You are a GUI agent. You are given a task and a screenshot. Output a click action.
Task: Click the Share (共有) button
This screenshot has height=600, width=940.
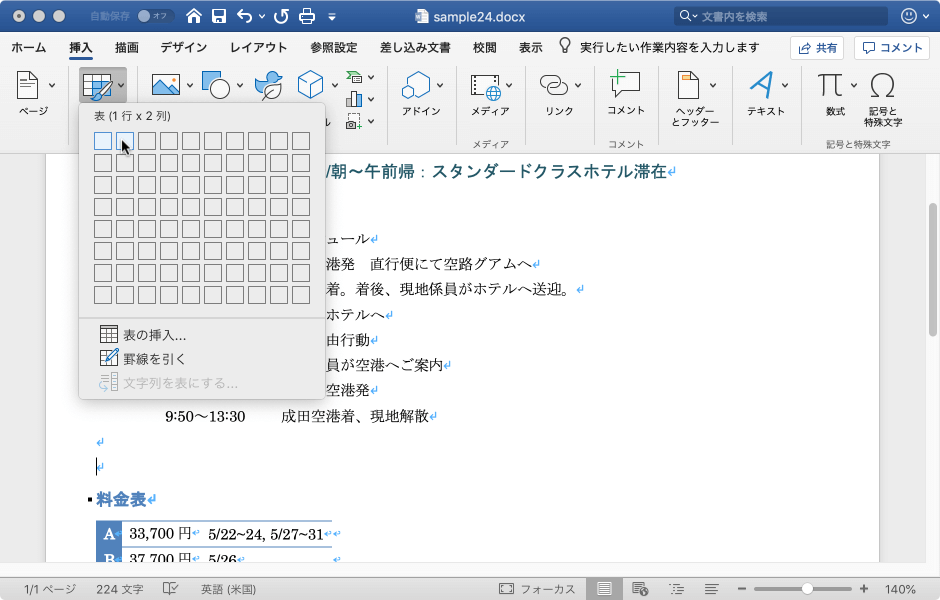817,48
